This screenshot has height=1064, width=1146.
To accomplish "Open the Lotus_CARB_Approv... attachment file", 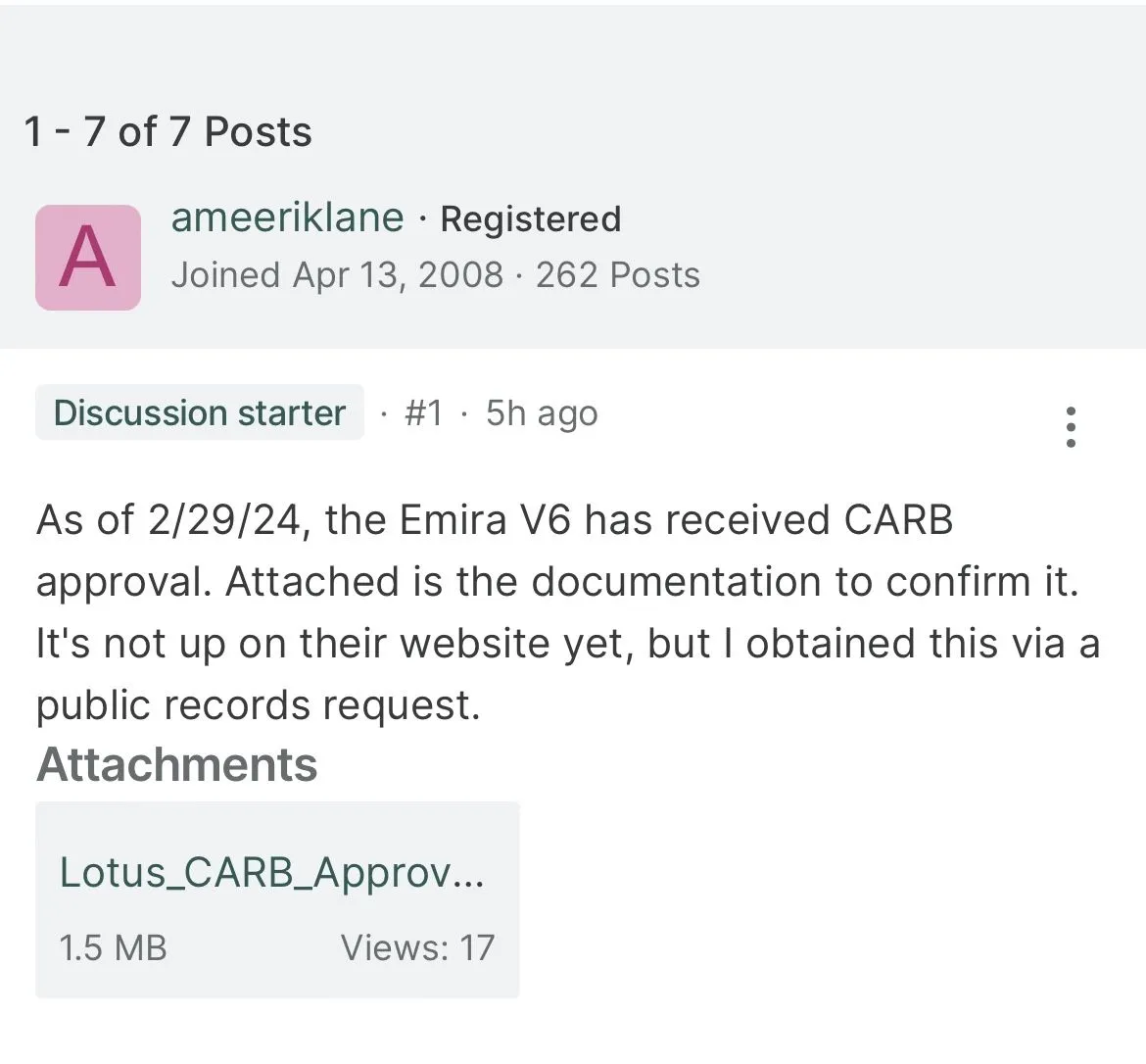I will (271, 871).
